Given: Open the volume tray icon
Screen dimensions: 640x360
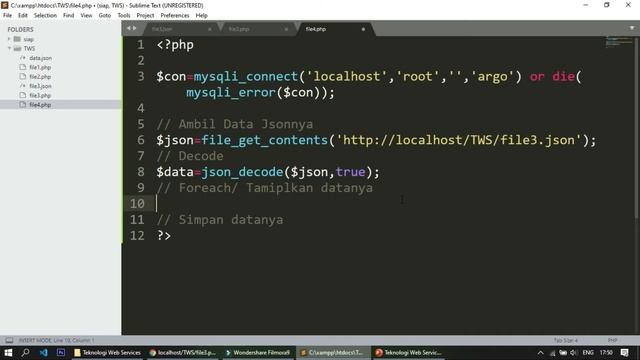Looking at the screenshot, I should tap(574, 353).
